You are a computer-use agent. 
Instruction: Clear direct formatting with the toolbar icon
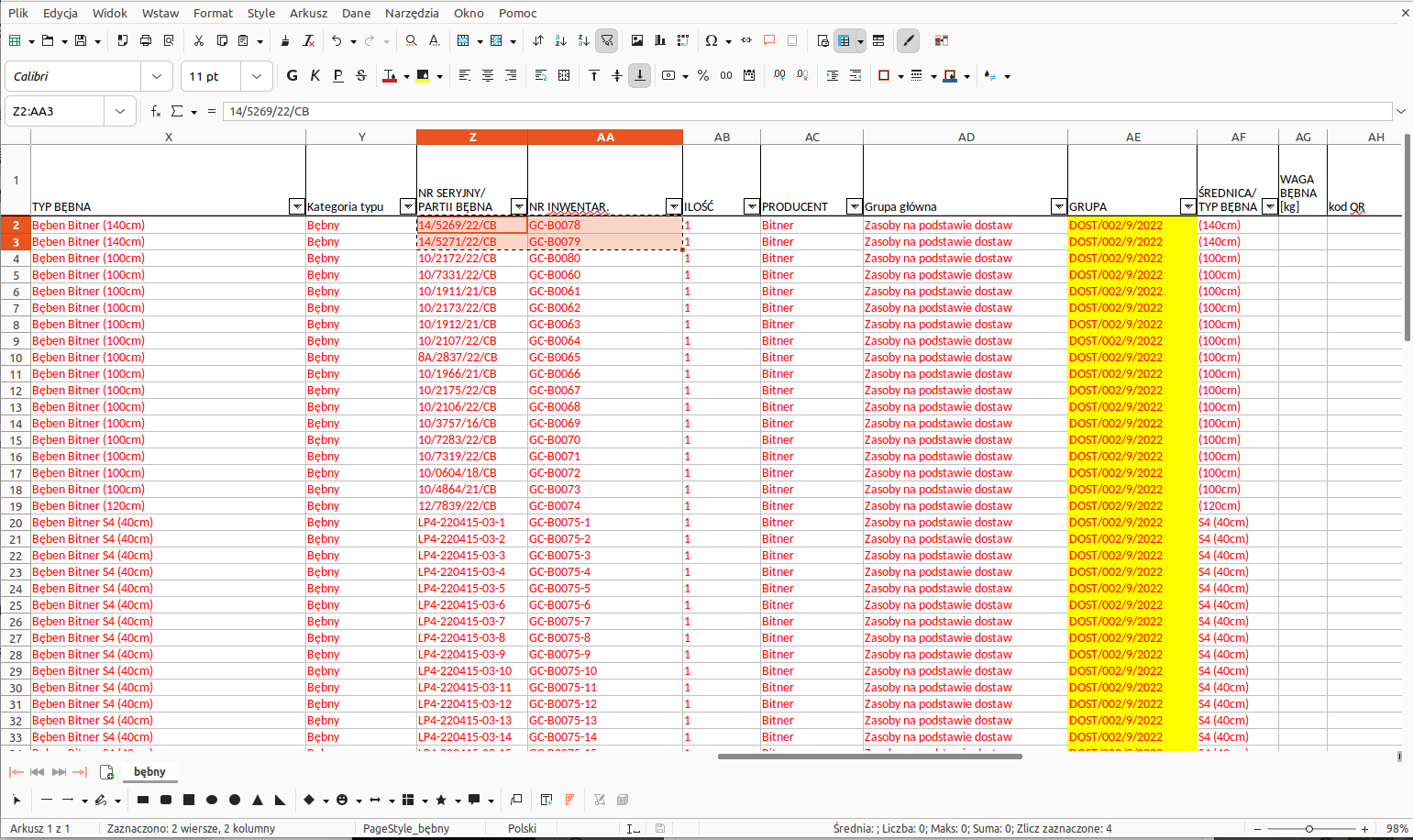pyautogui.click(x=309, y=41)
